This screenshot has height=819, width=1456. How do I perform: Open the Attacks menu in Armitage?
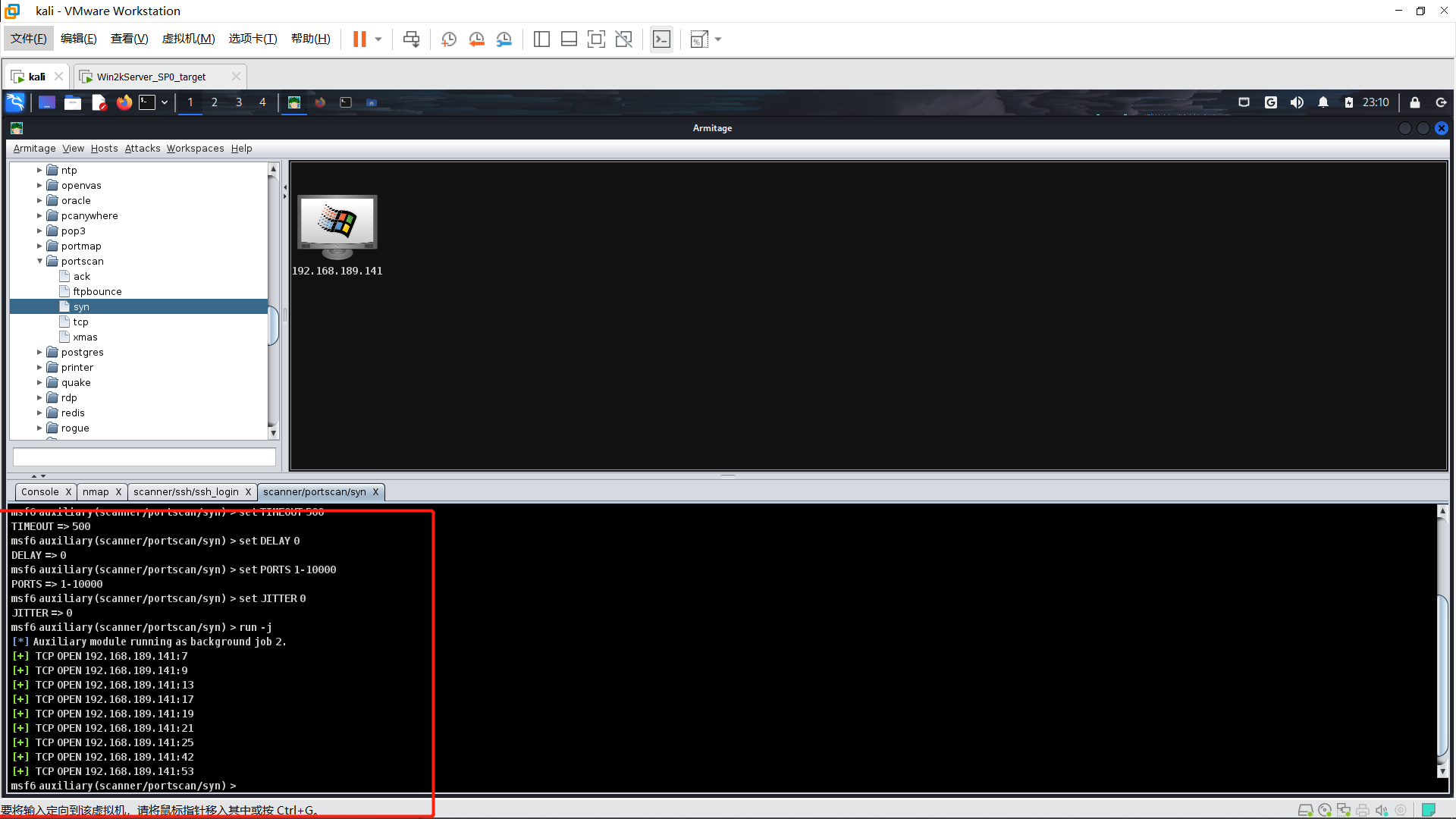(141, 148)
